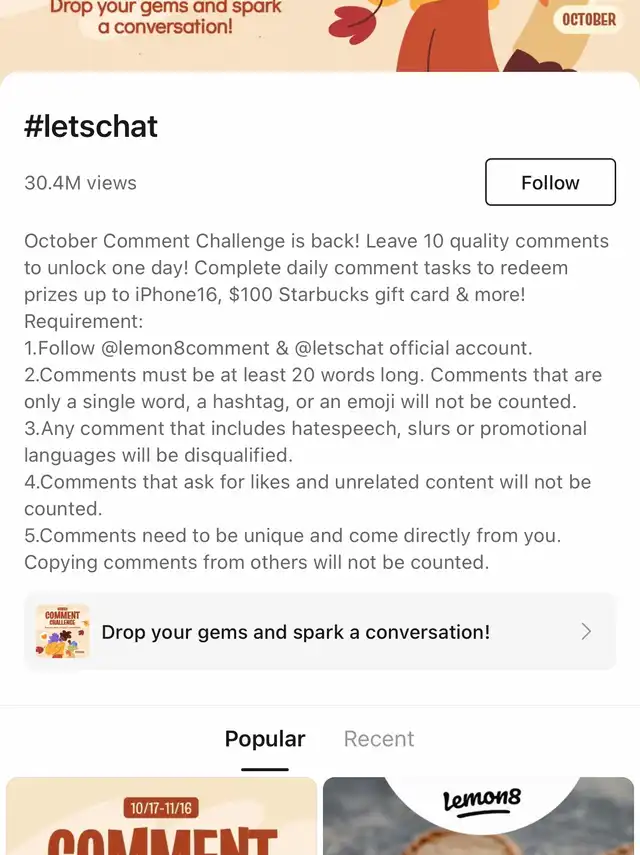Image resolution: width=640 pixels, height=855 pixels.
Task: Select the Popular tab
Action: [x=265, y=739]
